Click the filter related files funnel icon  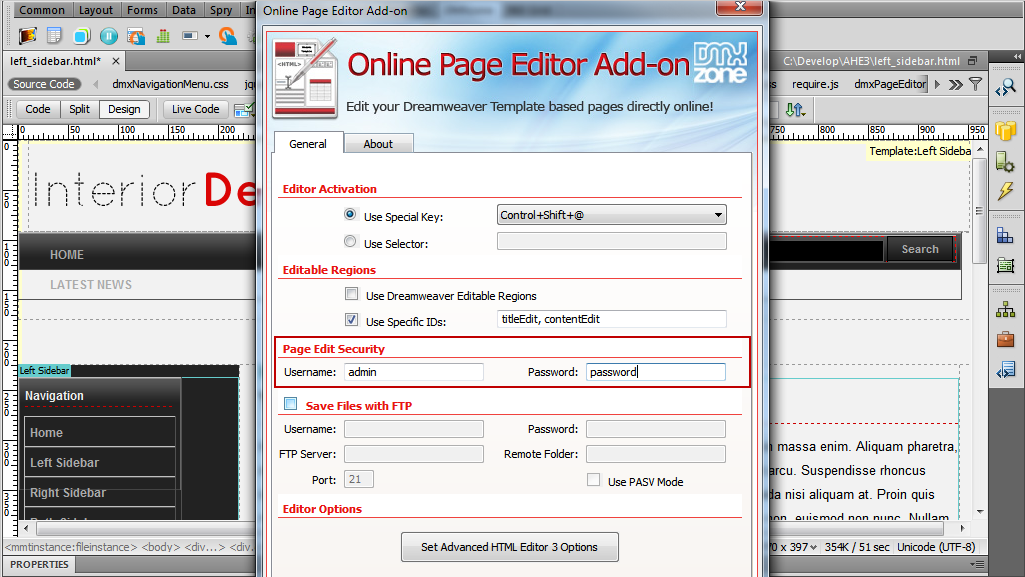[x=975, y=84]
